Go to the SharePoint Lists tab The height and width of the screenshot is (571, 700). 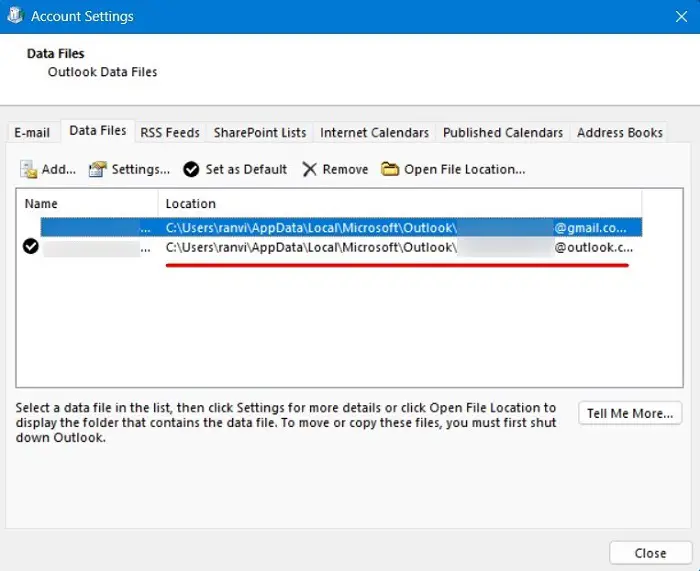tap(260, 133)
